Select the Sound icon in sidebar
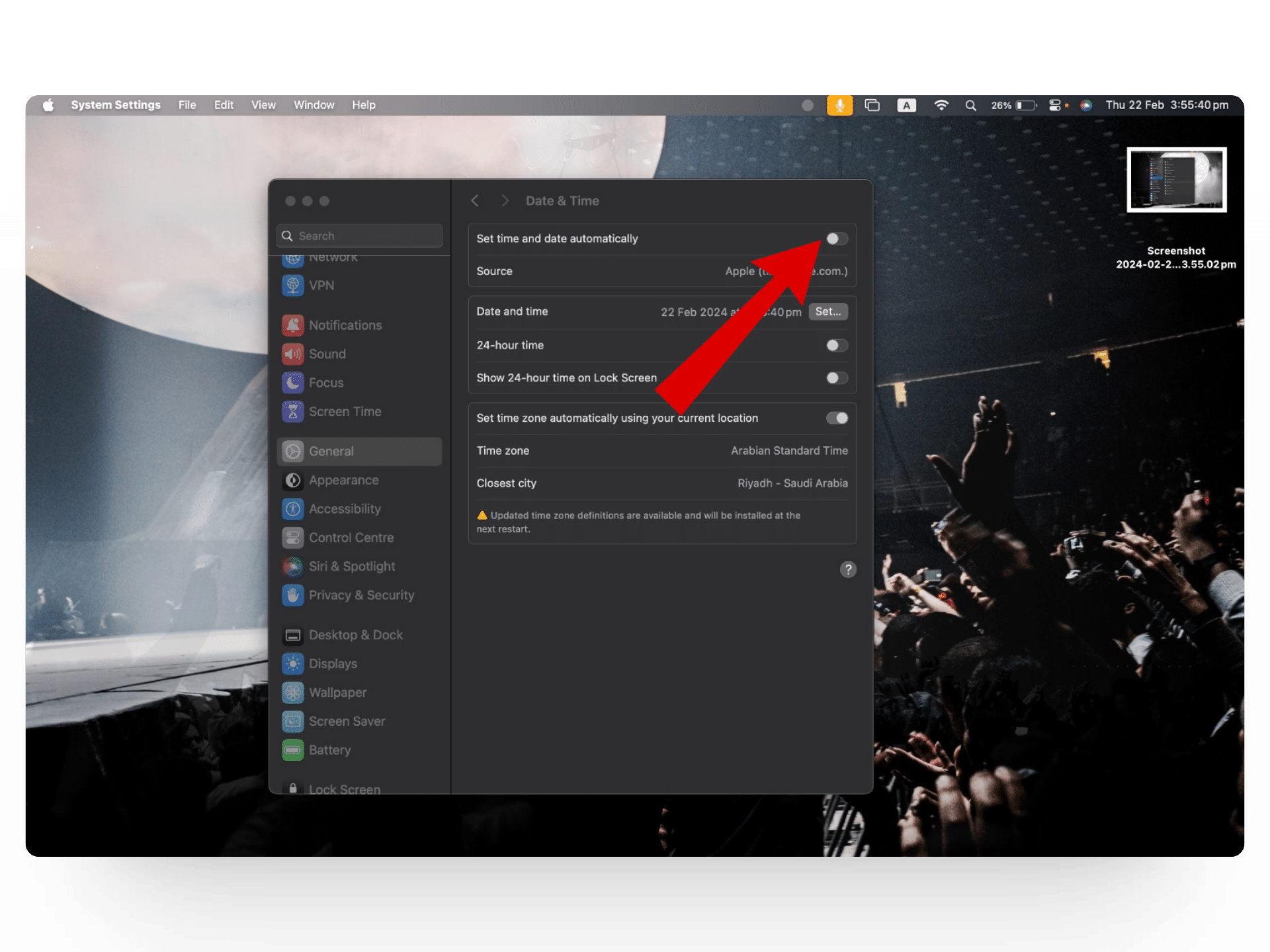Viewport: 1270px width, 952px height. coord(293,354)
